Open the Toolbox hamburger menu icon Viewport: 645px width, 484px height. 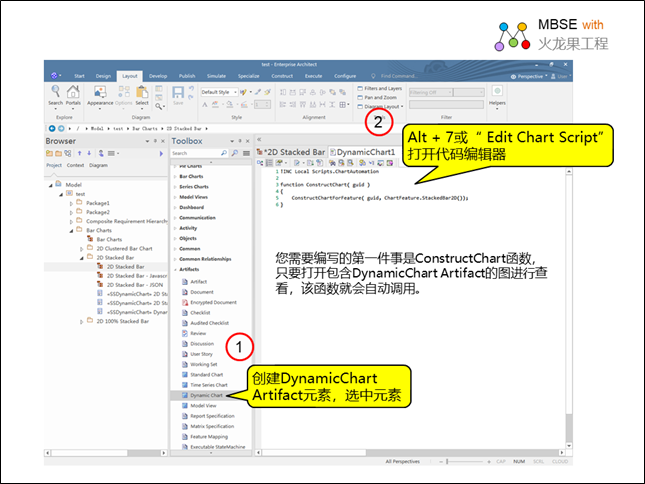246,153
